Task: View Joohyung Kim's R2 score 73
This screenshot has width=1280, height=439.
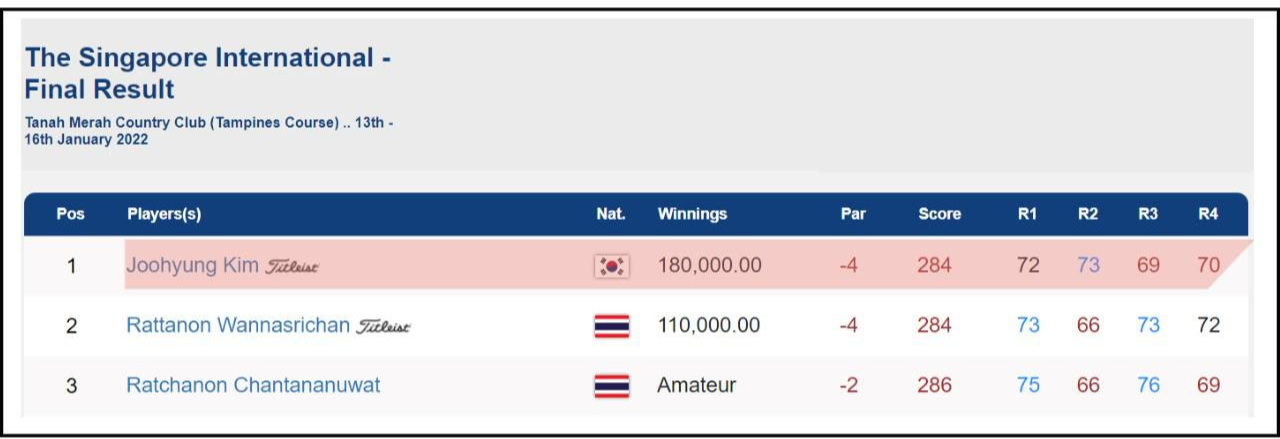Action: click(1088, 266)
